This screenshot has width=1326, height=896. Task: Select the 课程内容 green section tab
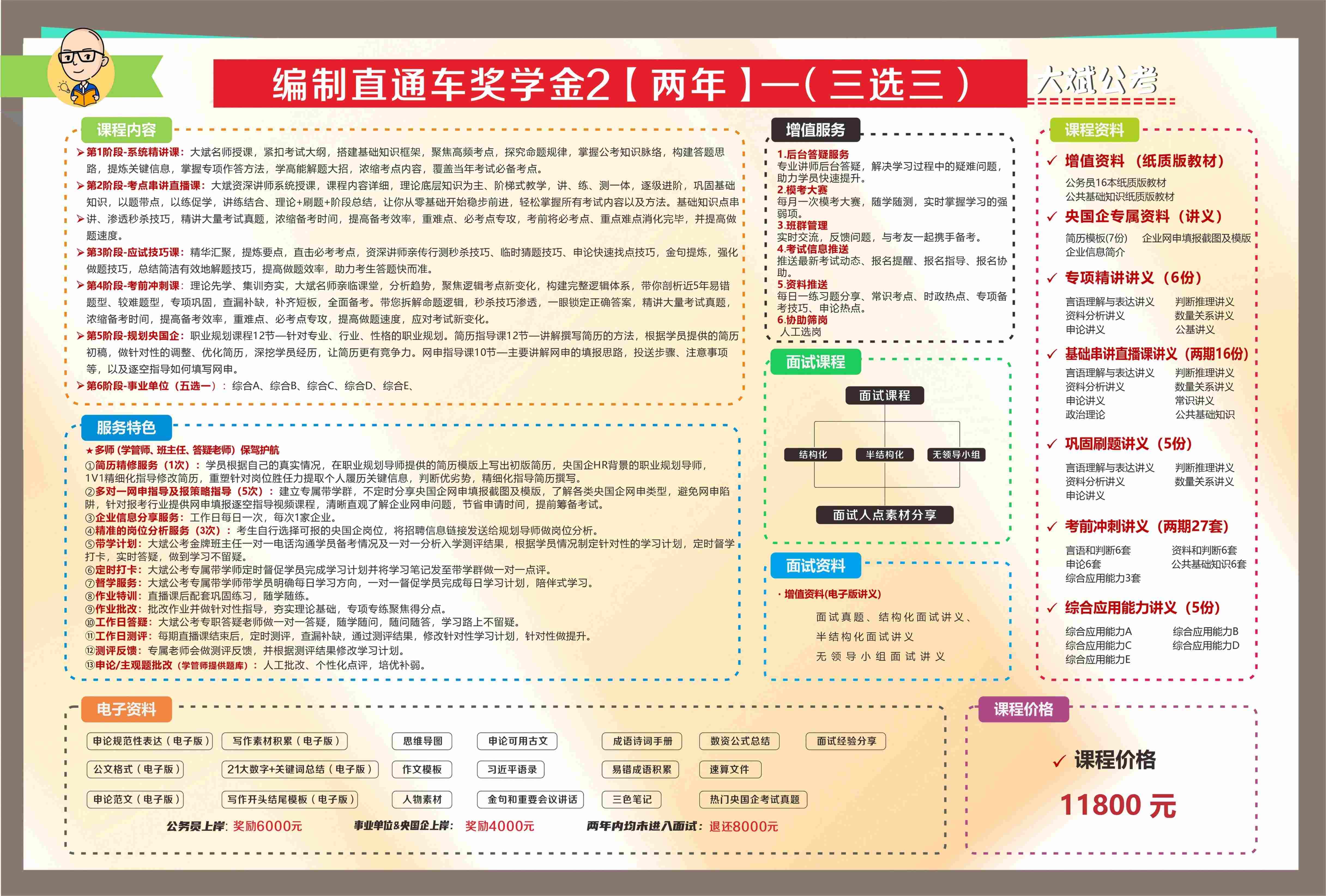click(126, 130)
